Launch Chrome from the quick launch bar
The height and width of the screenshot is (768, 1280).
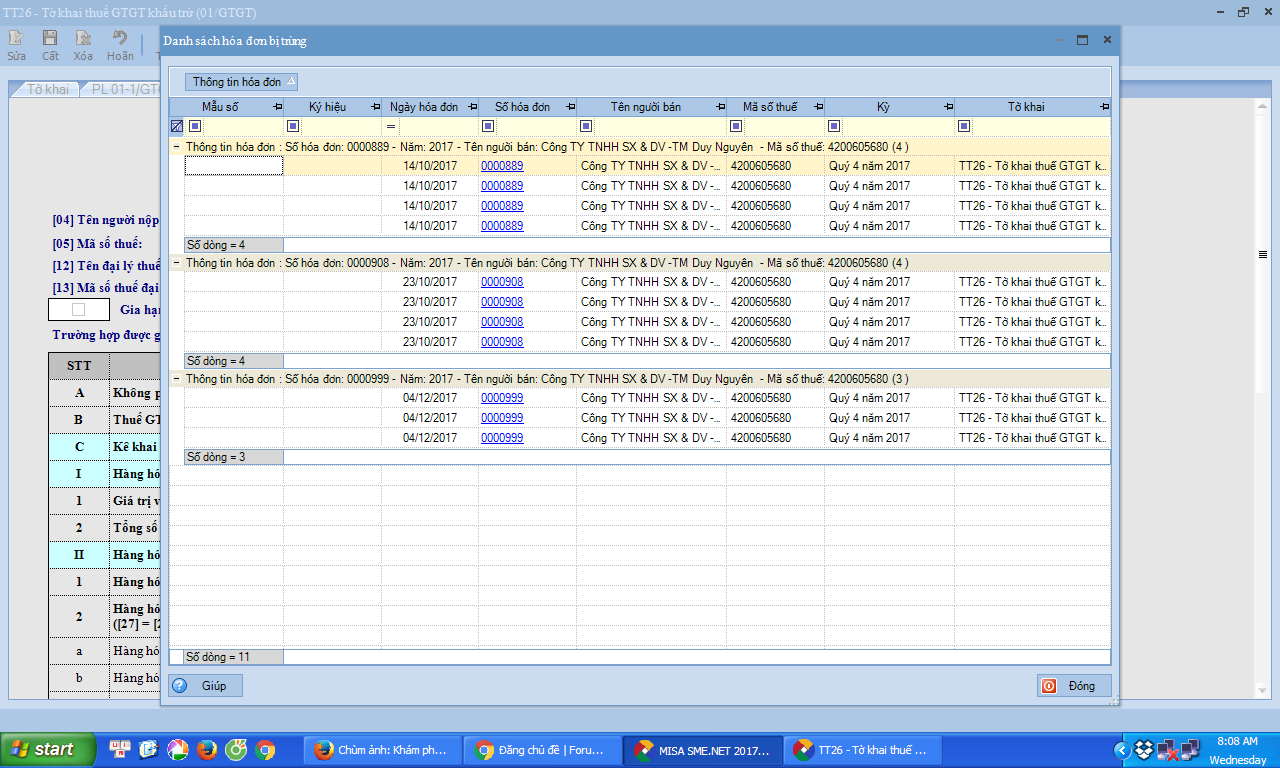tap(265, 749)
